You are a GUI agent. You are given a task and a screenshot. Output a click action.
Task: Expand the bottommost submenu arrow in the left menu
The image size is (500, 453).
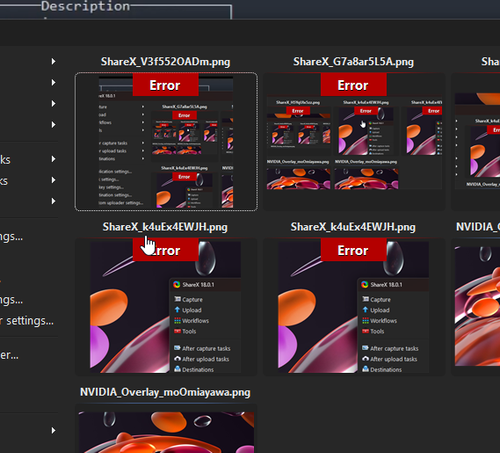coord(53,430)
